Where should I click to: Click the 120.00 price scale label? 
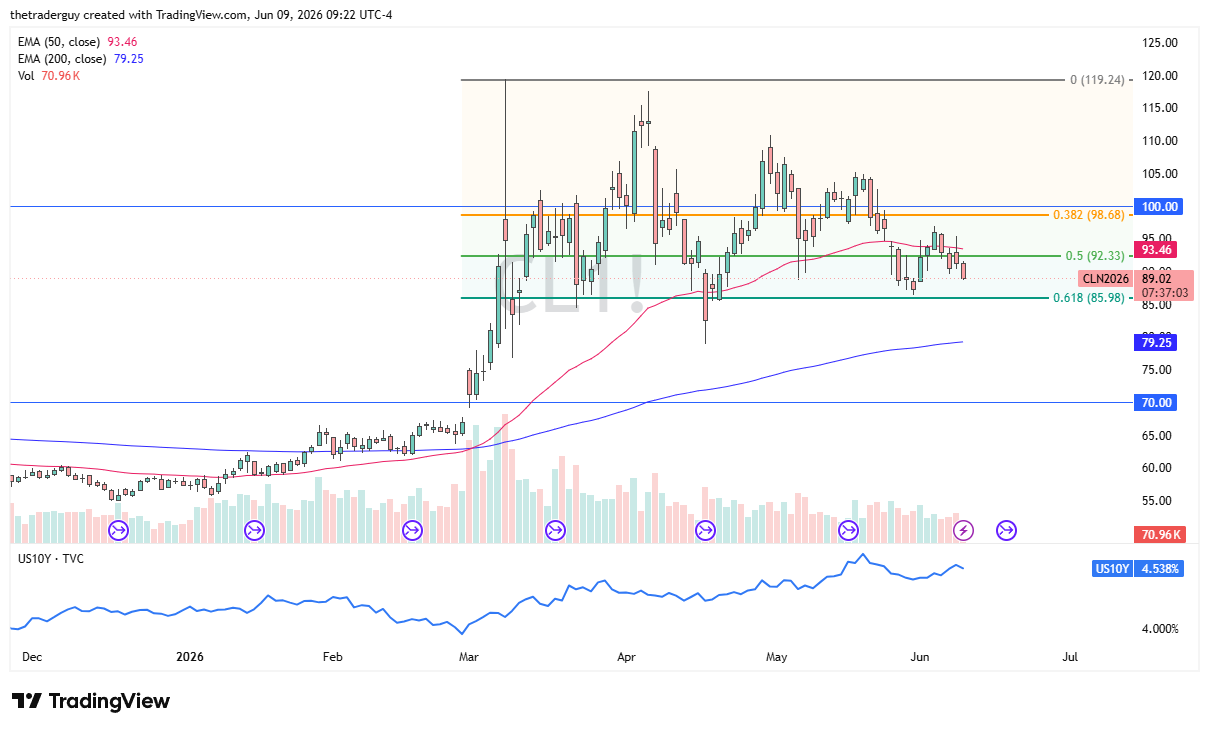coord(1160,76)
